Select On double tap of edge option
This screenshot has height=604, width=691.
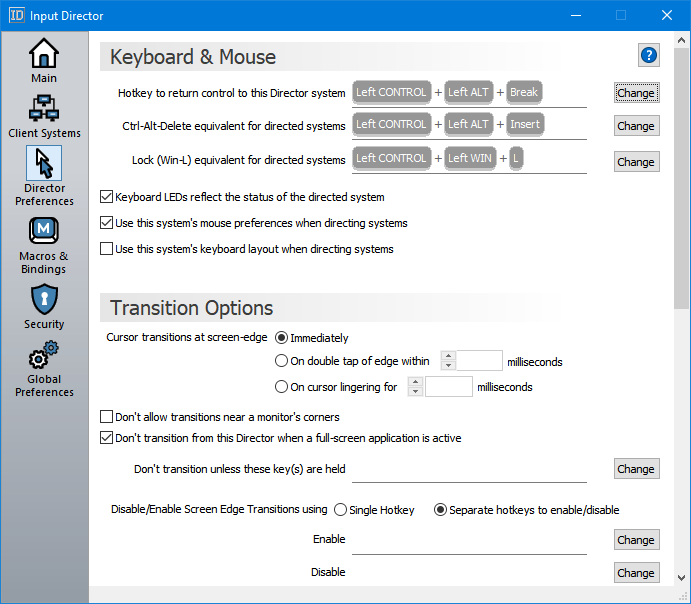tap(281, 362)
